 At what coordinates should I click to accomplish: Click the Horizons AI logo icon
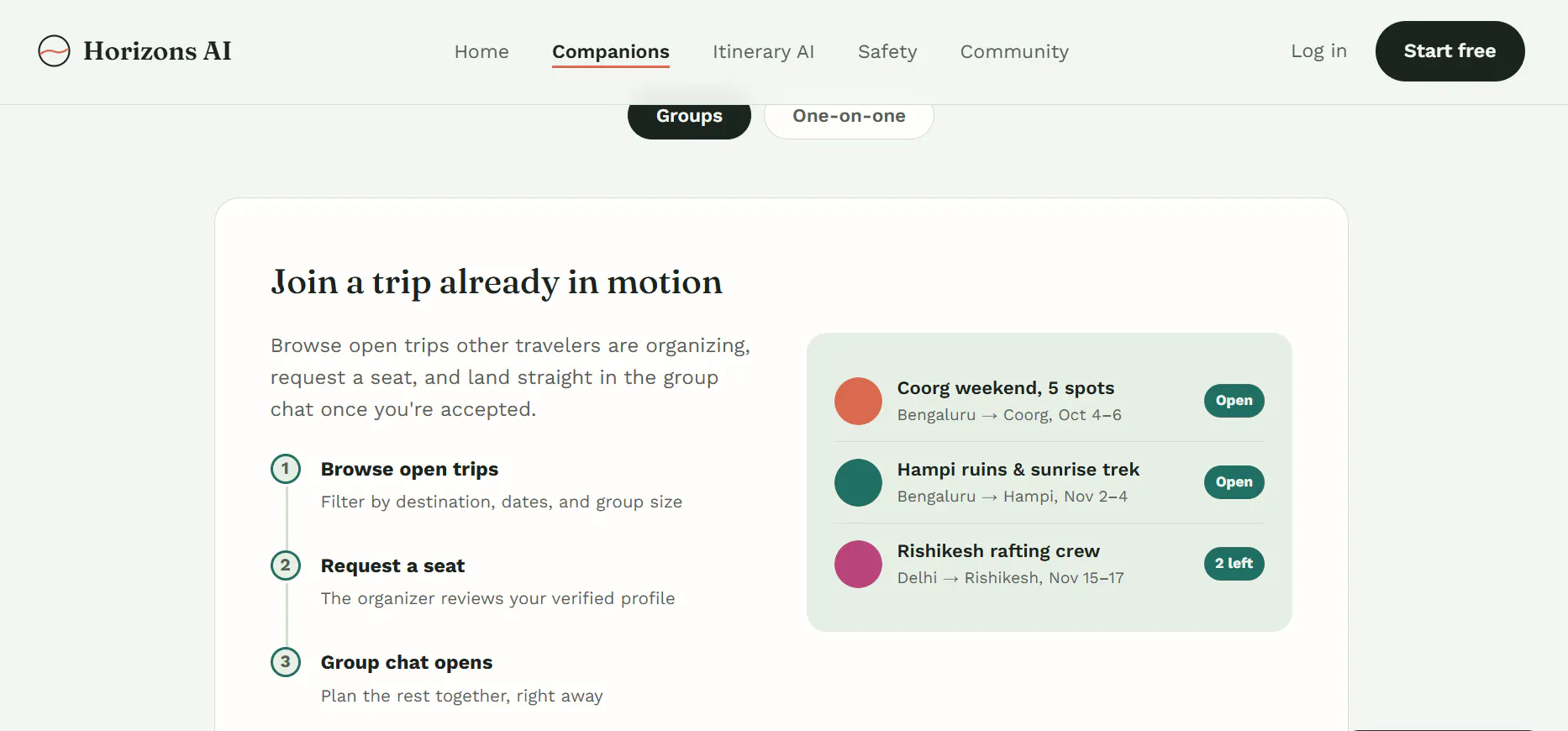[x=54, y=51]
